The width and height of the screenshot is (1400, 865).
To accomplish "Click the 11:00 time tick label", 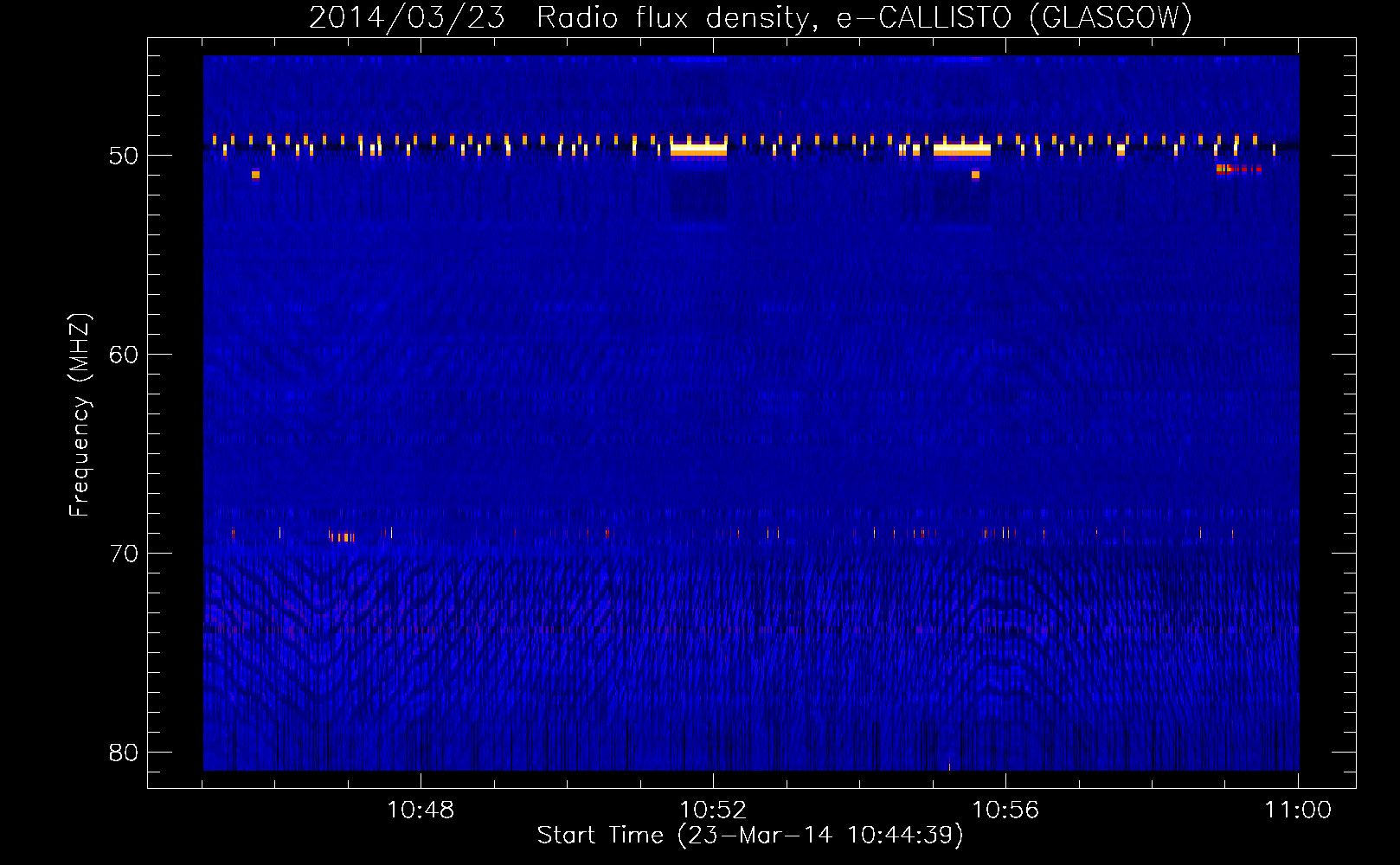I will 1298,811.
